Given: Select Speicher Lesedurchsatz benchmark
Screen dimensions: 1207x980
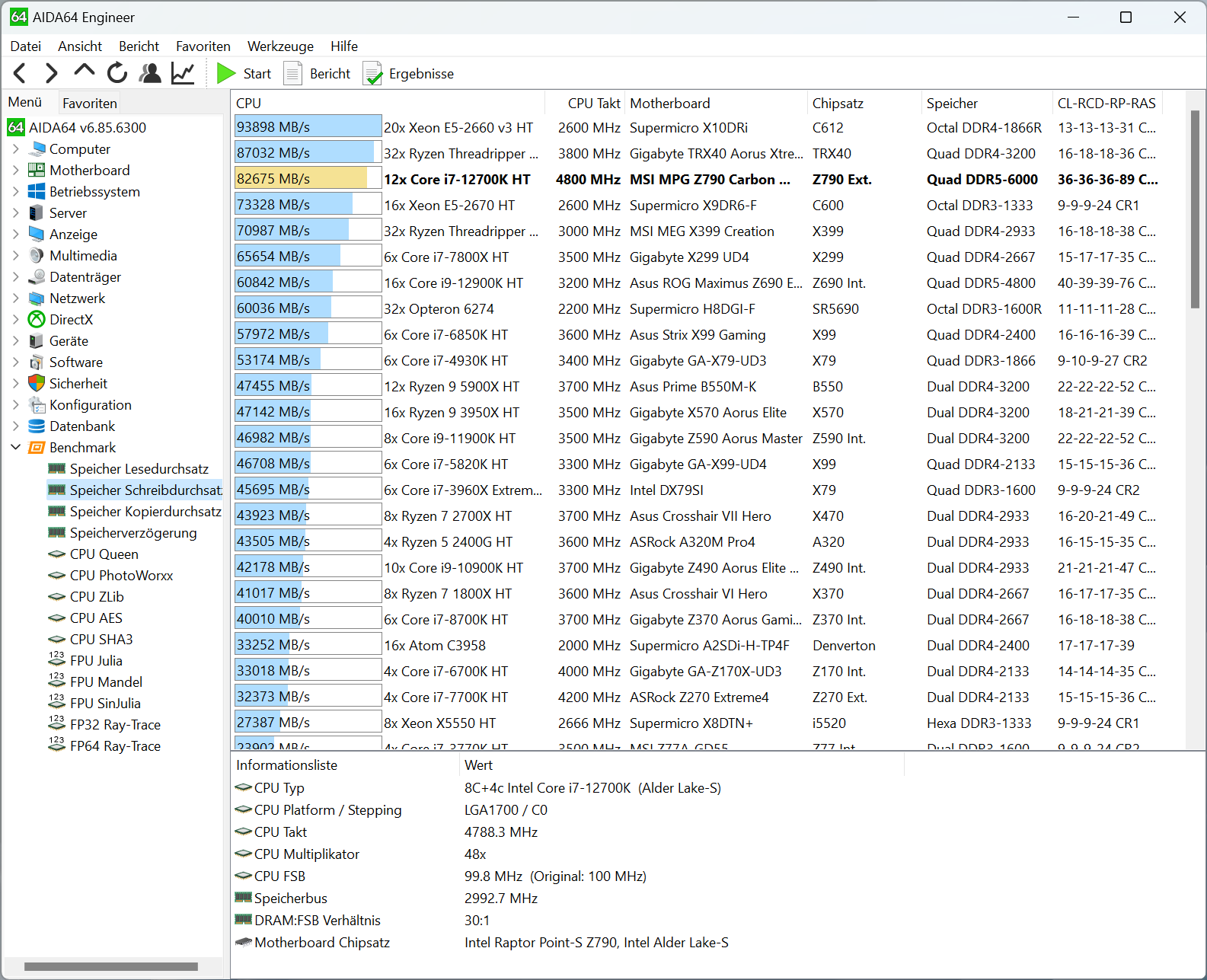Looking at the screenshot, I should click(139, 469).
